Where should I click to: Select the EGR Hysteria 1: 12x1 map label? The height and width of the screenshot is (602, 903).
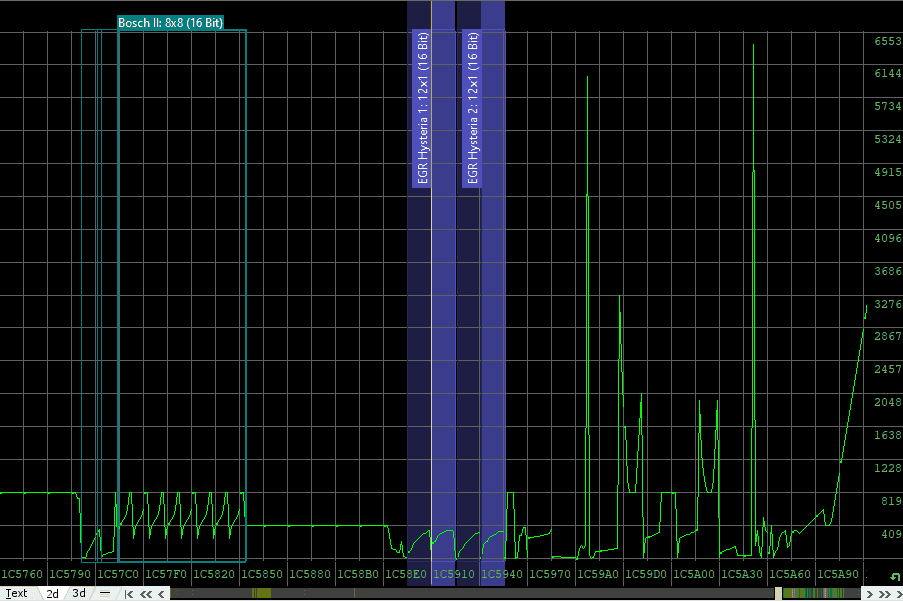click(x=422, y=110)
